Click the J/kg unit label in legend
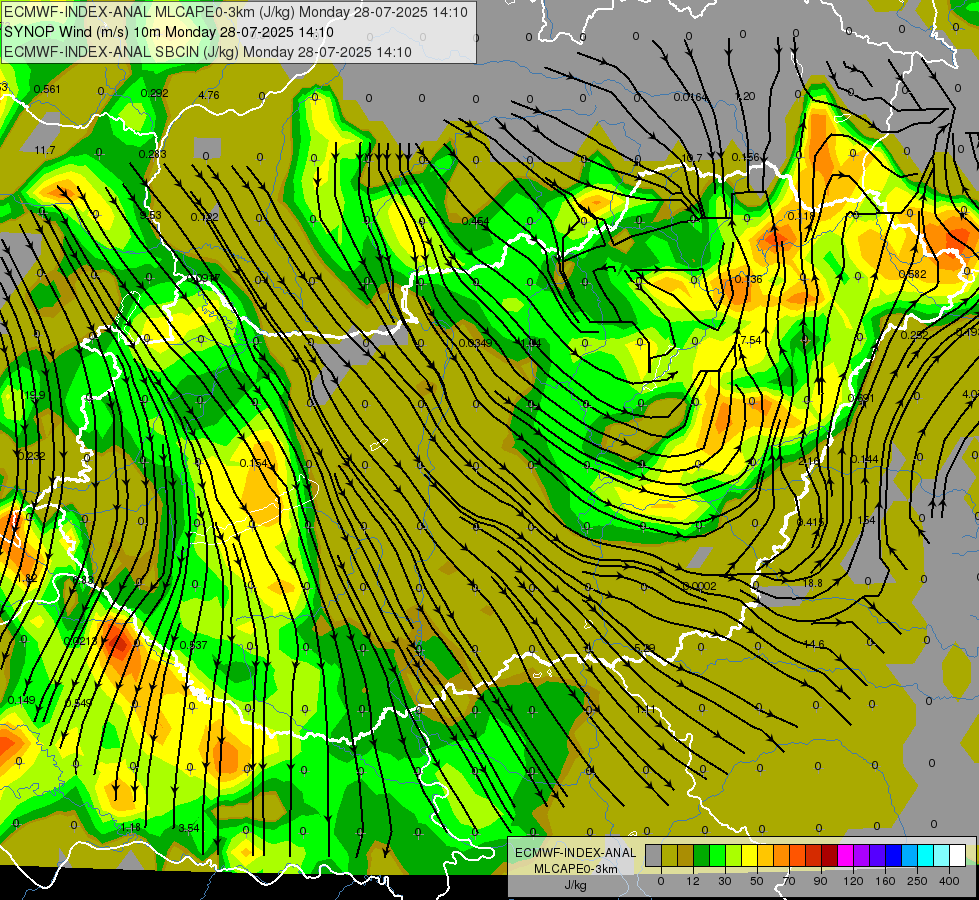The image size is (979, 900). (575, 885)
